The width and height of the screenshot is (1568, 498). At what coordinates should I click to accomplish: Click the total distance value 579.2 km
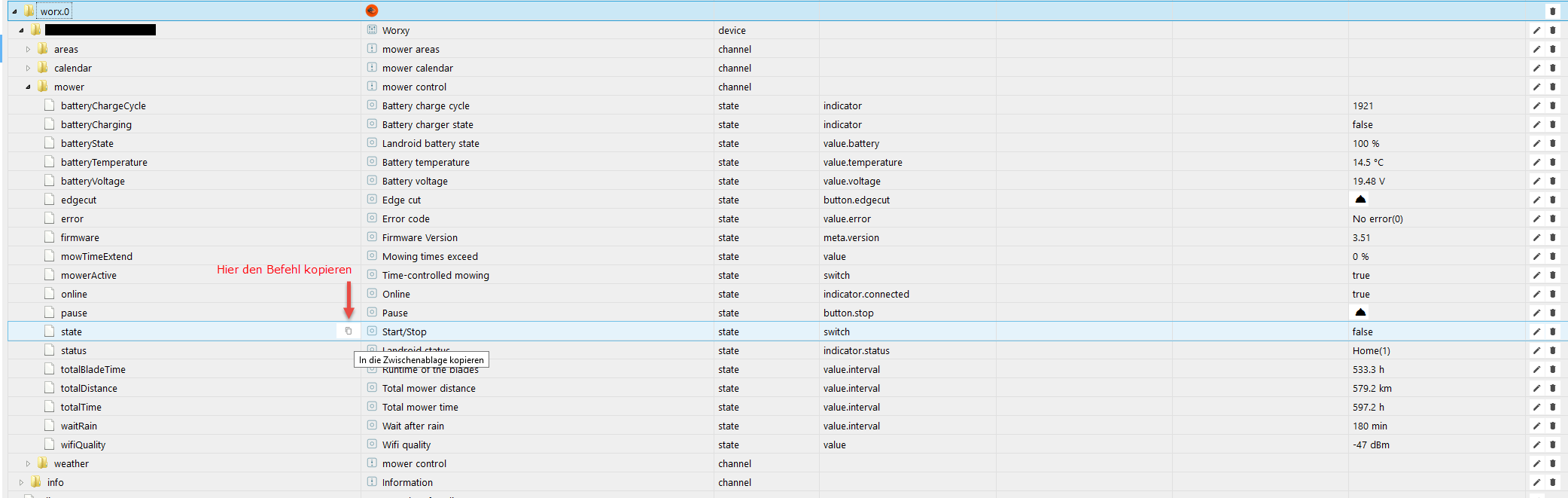(x=1372, y=388)
